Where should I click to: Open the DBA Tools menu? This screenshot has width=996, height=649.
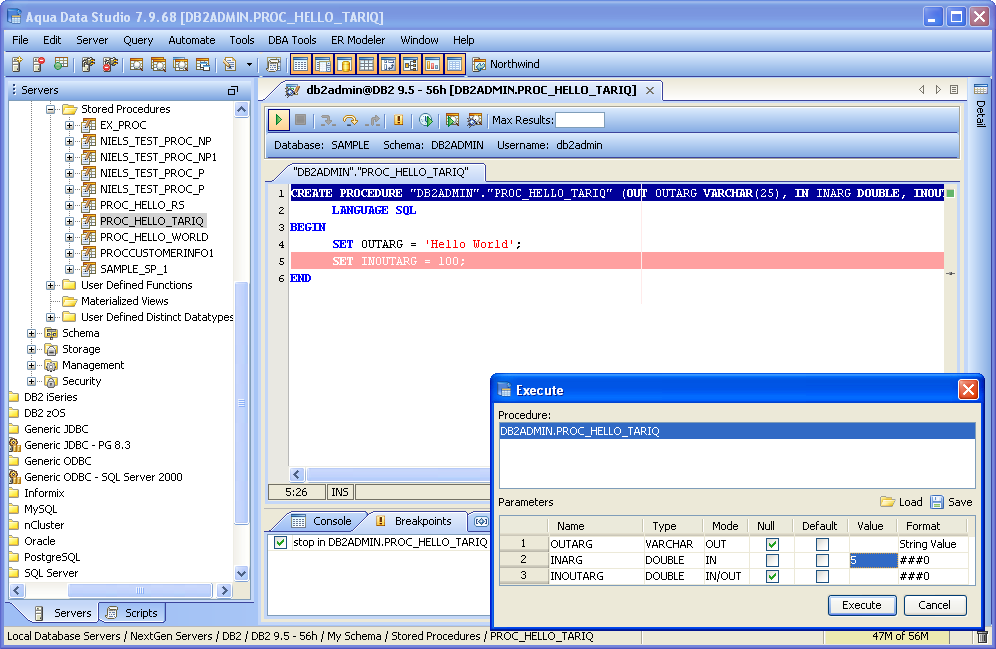pos(292,40)
